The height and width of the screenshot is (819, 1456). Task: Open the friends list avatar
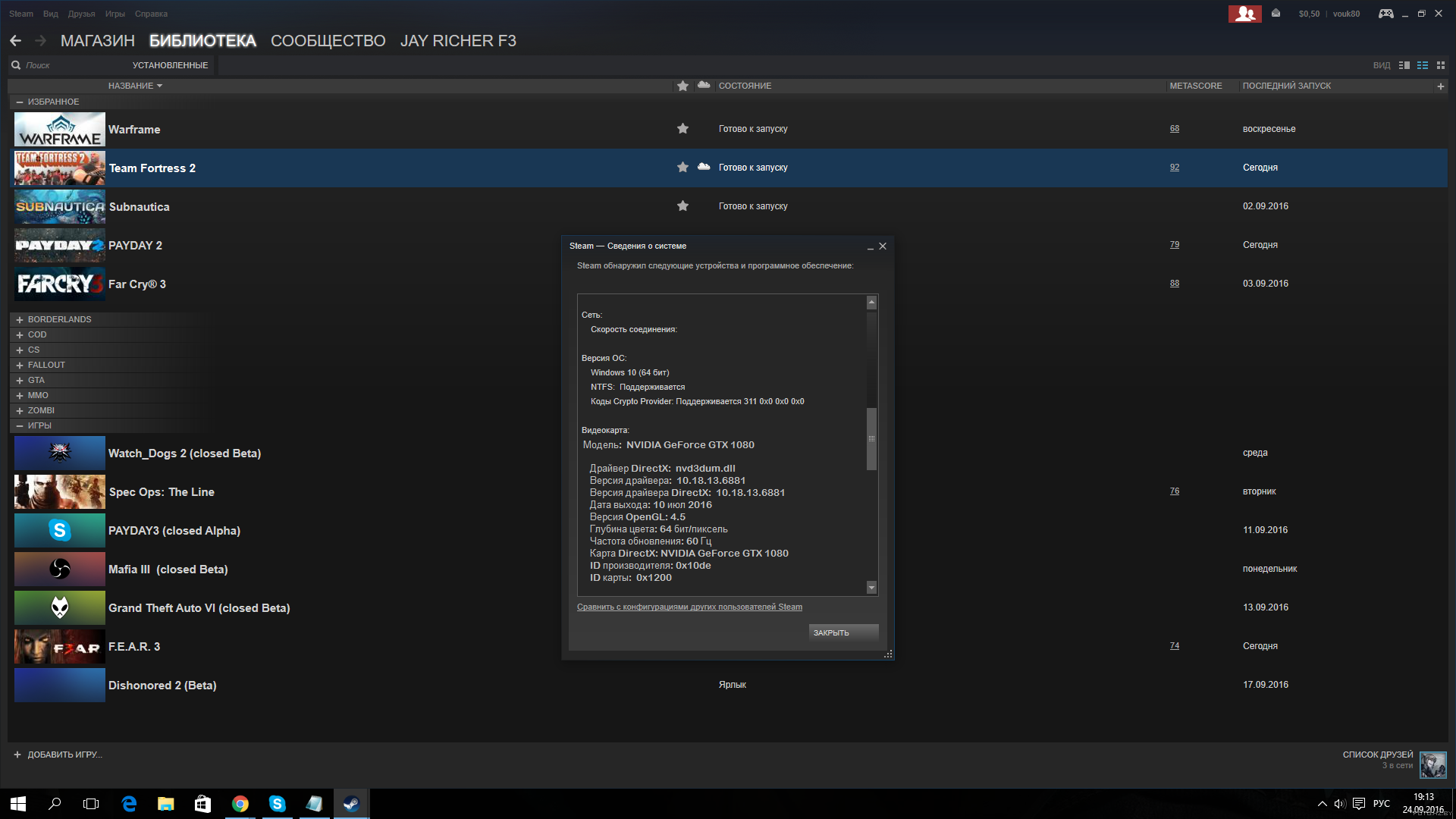click(x=1432, y=764)
